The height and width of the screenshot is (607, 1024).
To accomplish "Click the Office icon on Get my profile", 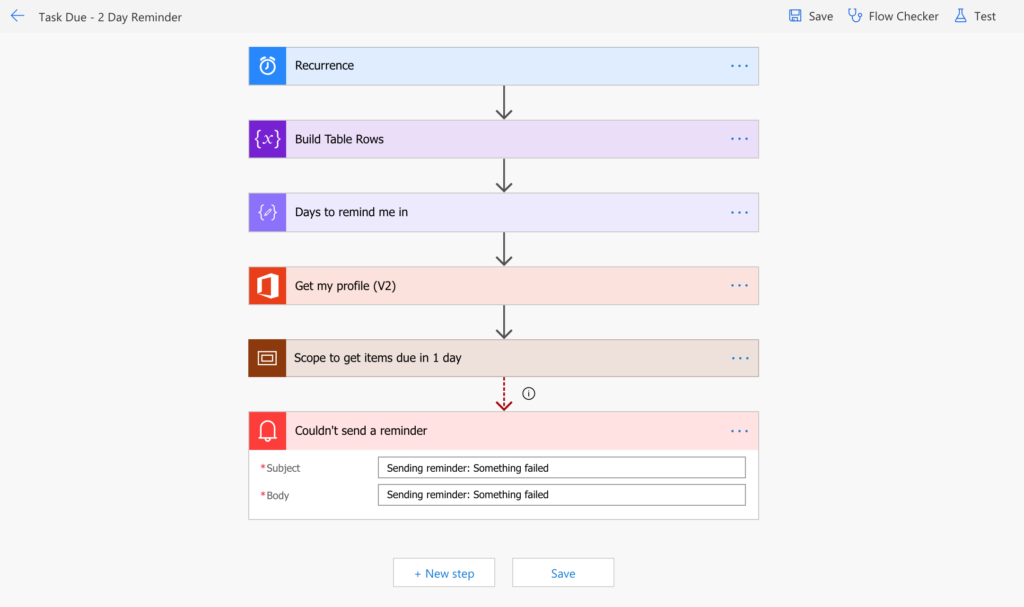I will pyautogui.click(x=267, y=286).
